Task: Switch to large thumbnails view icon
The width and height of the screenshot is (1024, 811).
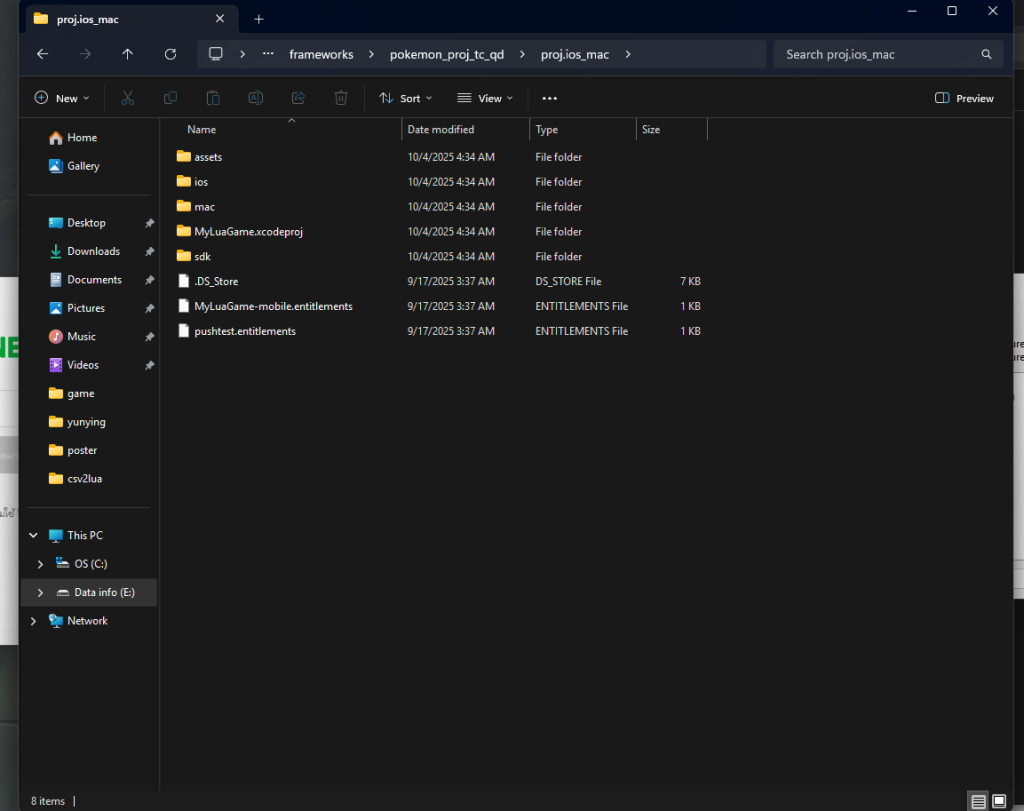Action: tap(999, 801)
